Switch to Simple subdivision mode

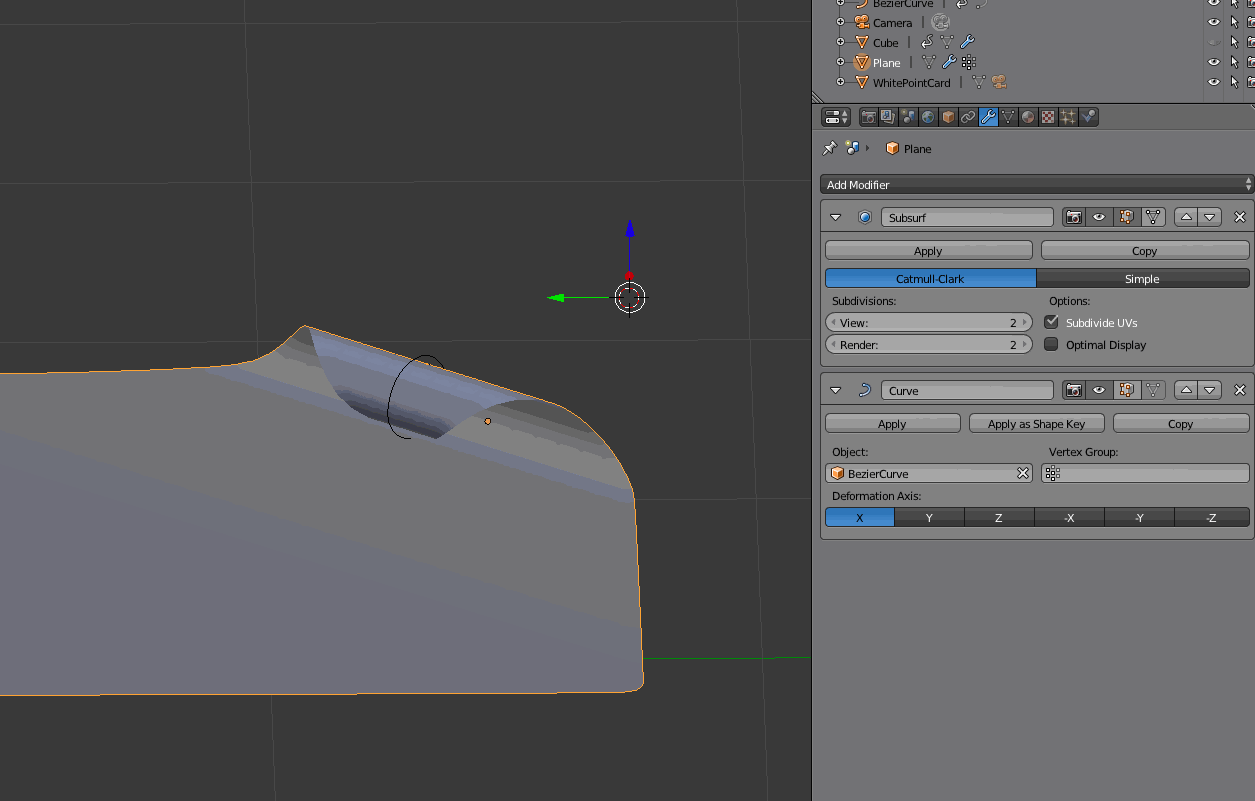1143,278
